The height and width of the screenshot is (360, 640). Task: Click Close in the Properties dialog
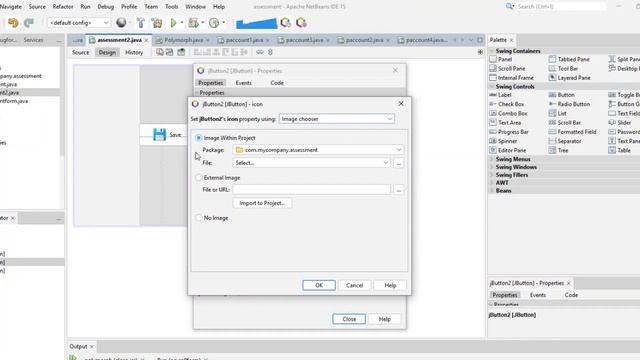click(349, 319)
